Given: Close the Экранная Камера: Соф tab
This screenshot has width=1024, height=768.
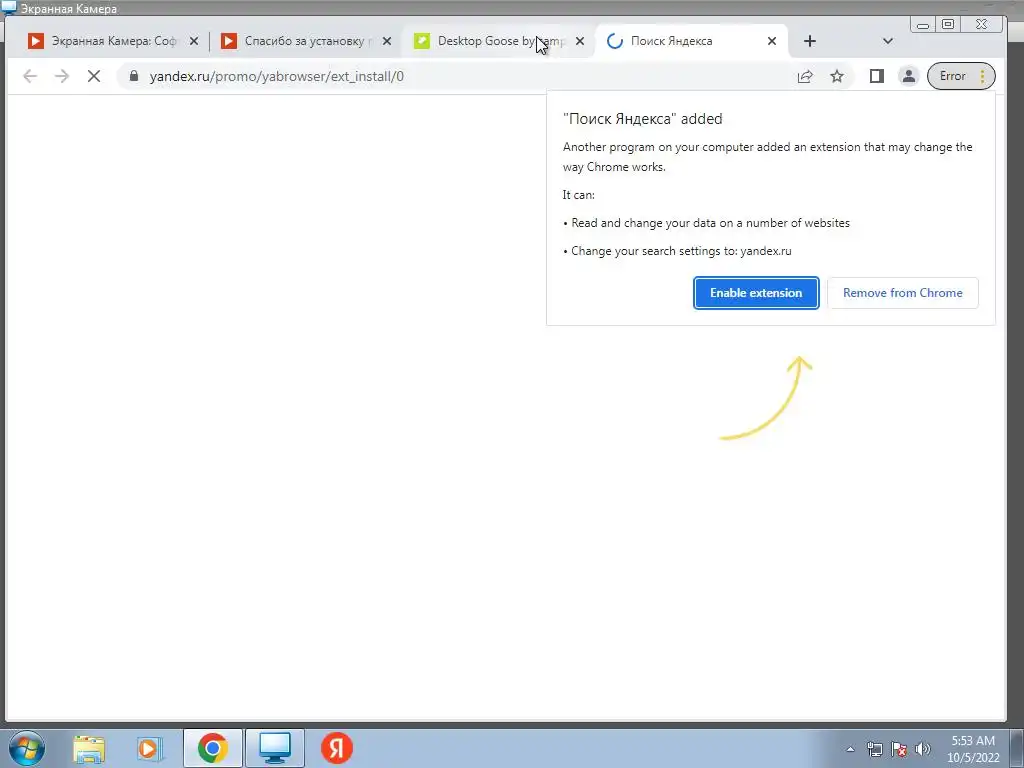Looking at the screenshot, I should click(194, 41).
